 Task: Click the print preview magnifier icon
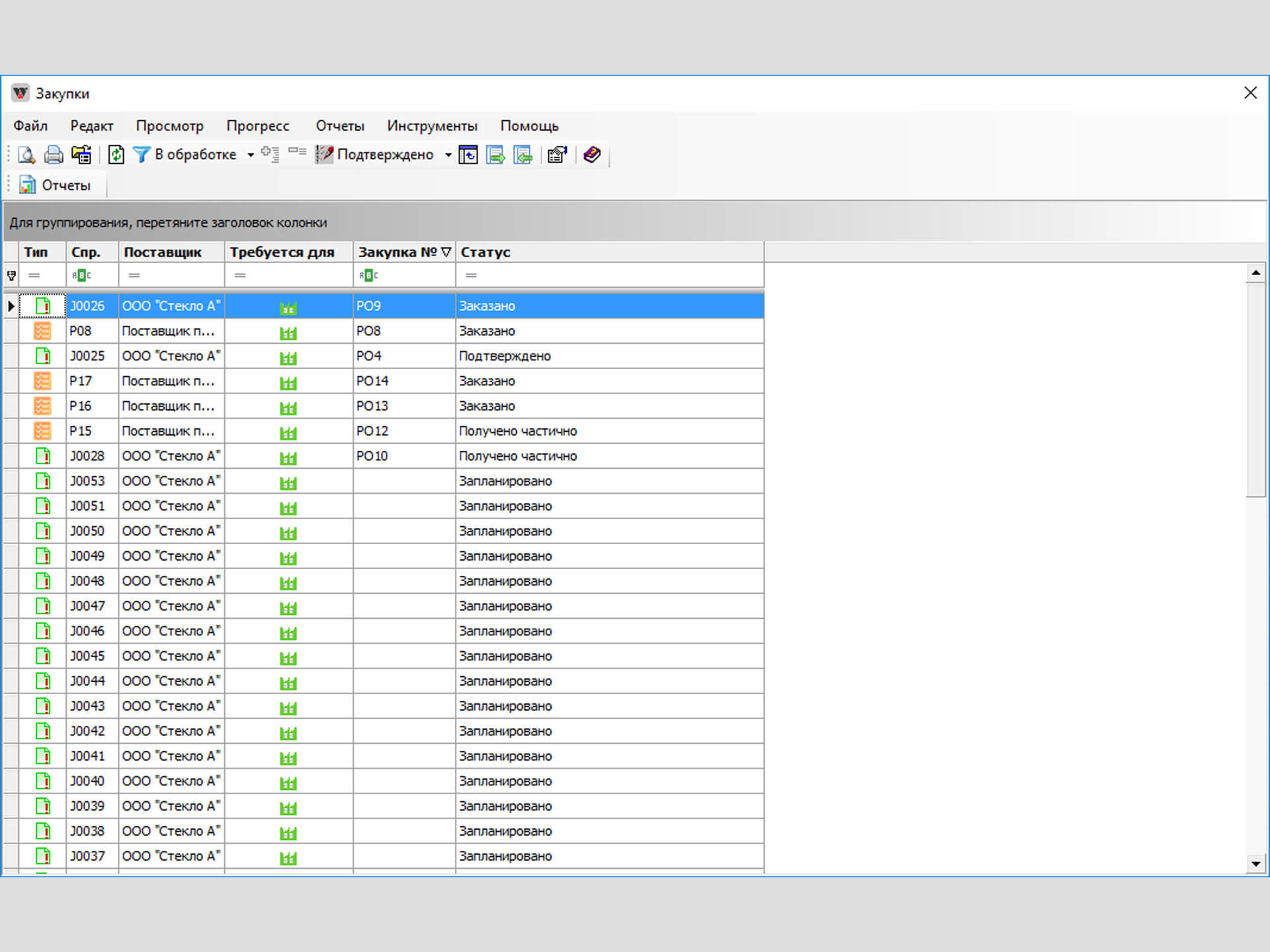[x=26, y=155]
